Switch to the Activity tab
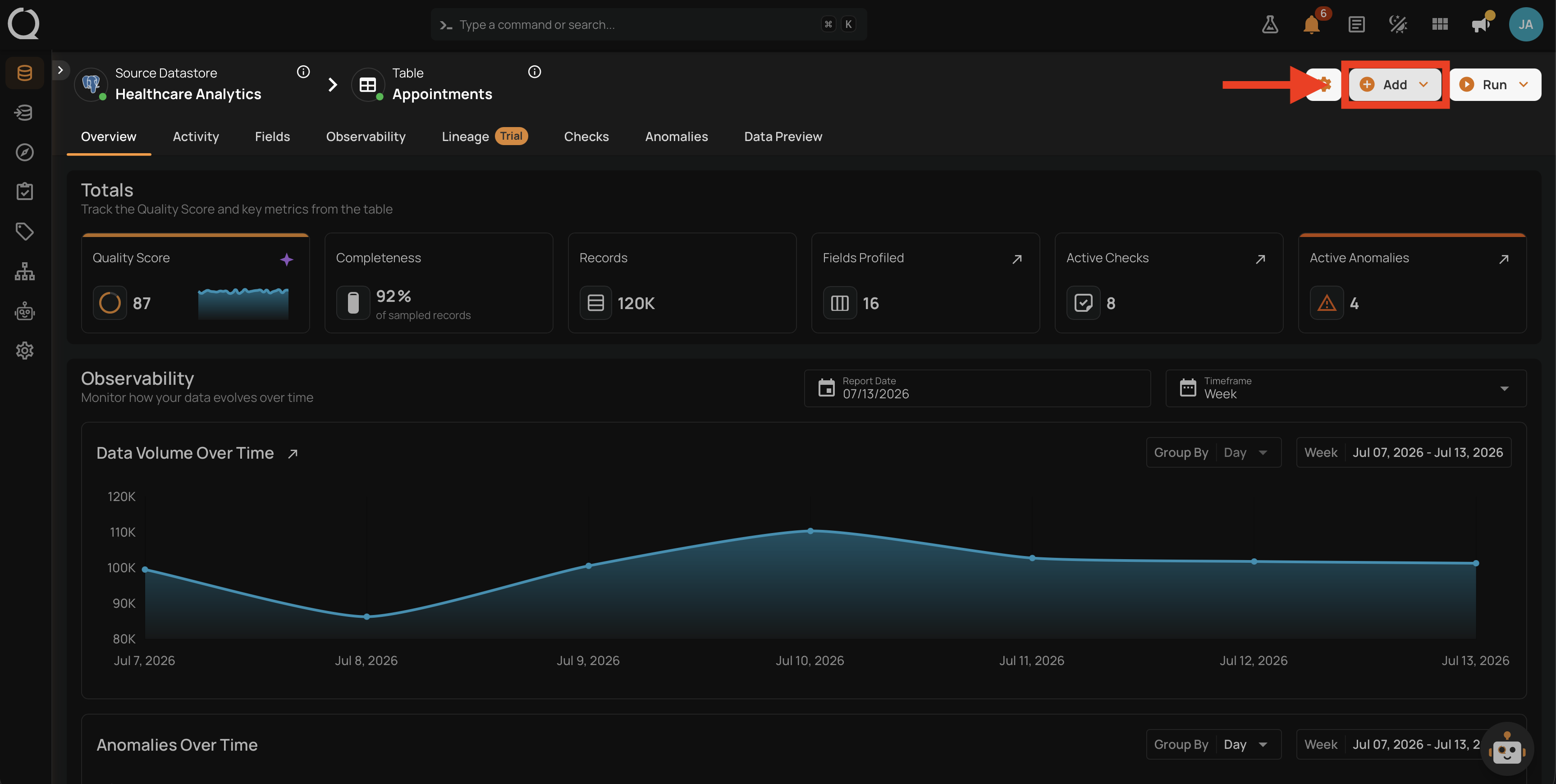Viewport: 1556px width, 784px height. coord(196,137)
